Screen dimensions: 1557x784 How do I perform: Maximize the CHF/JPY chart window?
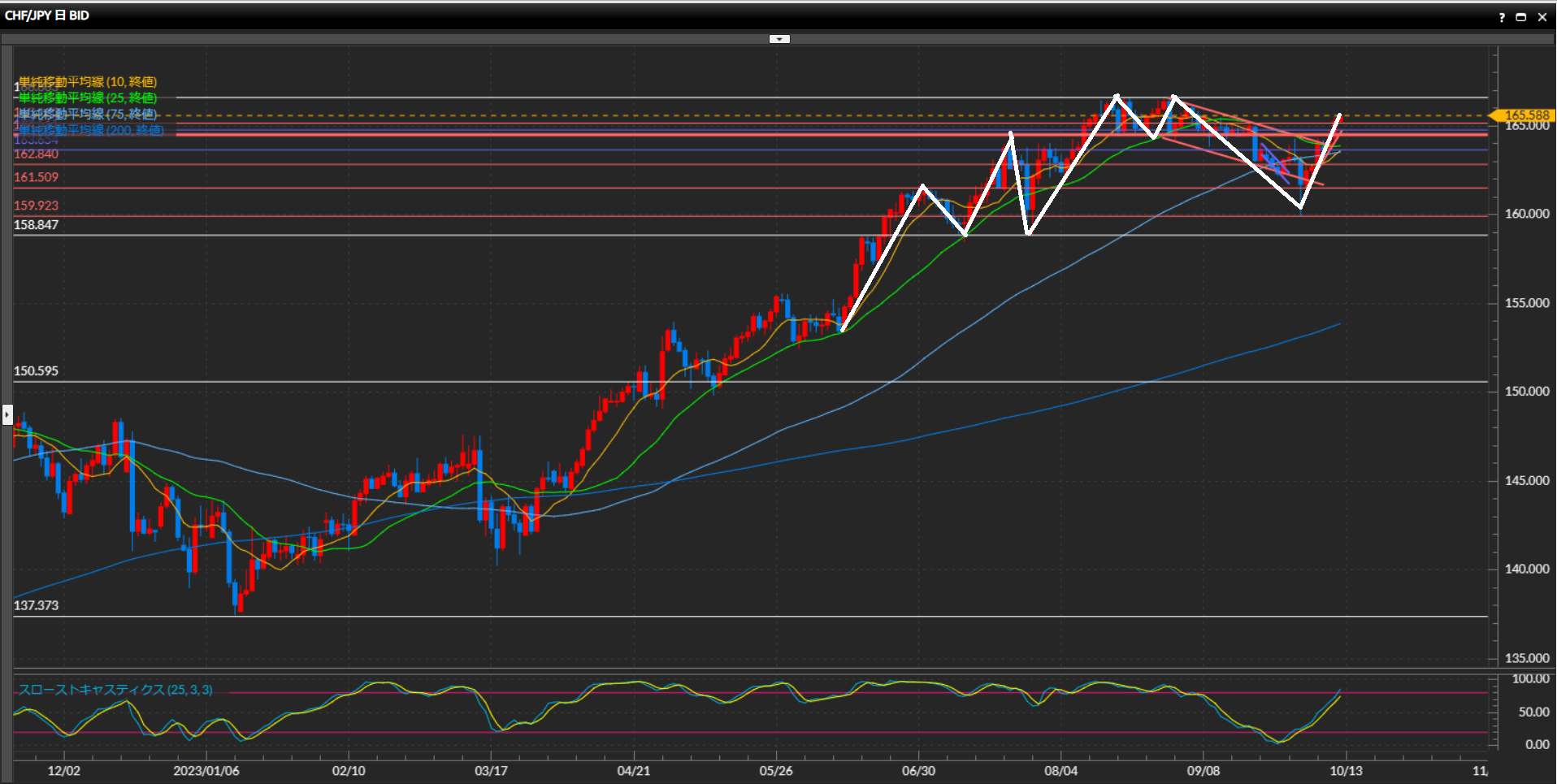(x=1521, y=17)
